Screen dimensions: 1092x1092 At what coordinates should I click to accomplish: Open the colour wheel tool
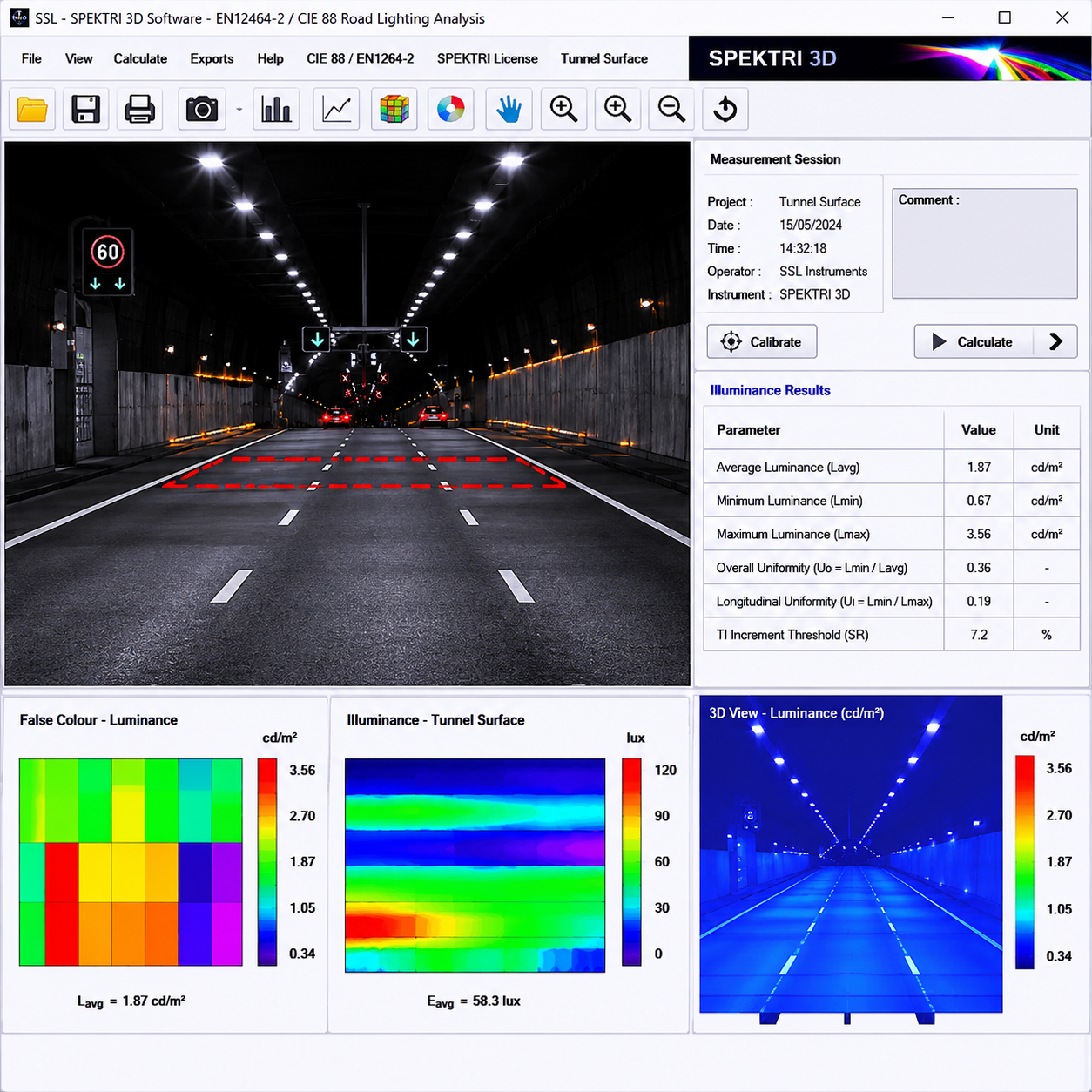coord(451,109)
